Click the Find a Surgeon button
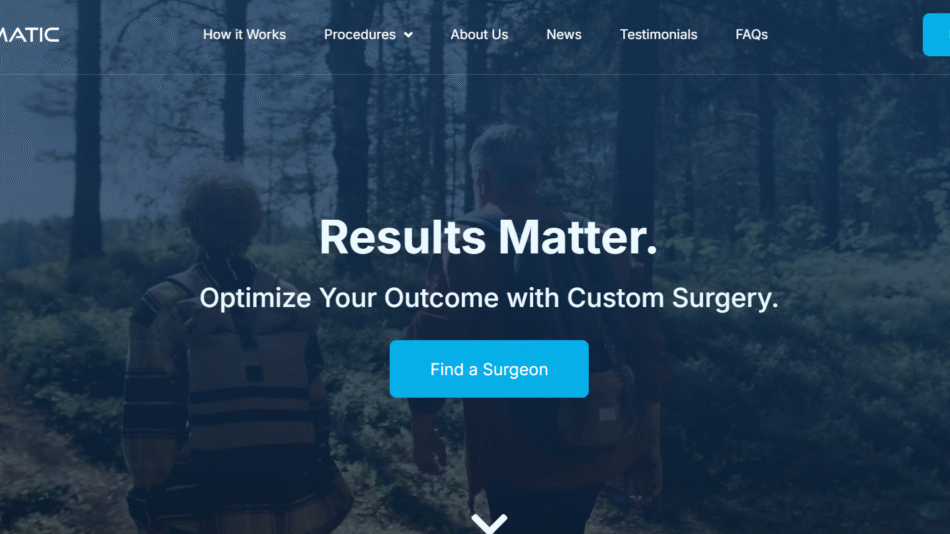 coord(489,369)
